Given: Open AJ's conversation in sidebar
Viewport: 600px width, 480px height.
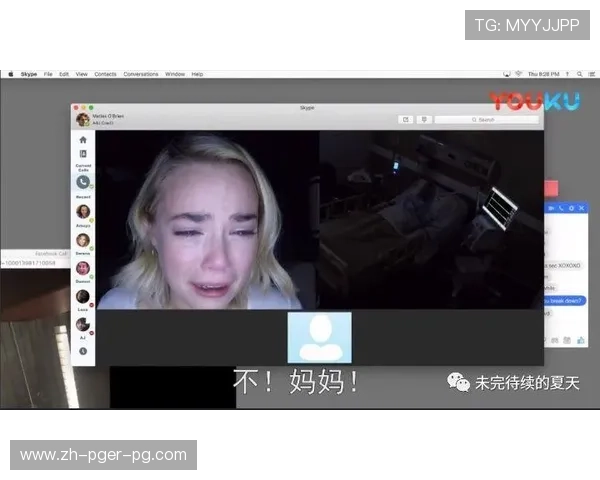Looking at the screenshot, I should 83,325.
